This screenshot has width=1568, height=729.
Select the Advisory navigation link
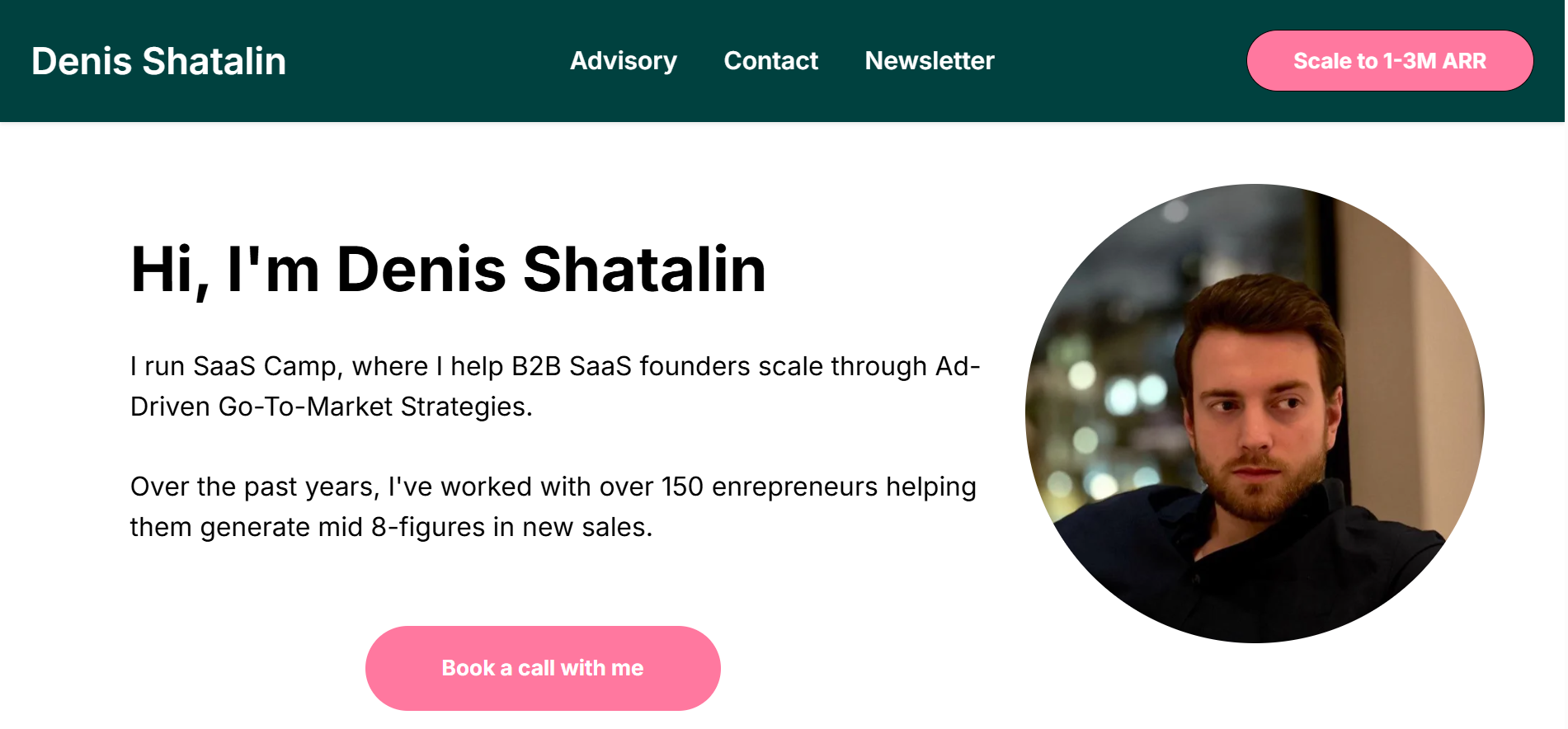coord(623,60)
